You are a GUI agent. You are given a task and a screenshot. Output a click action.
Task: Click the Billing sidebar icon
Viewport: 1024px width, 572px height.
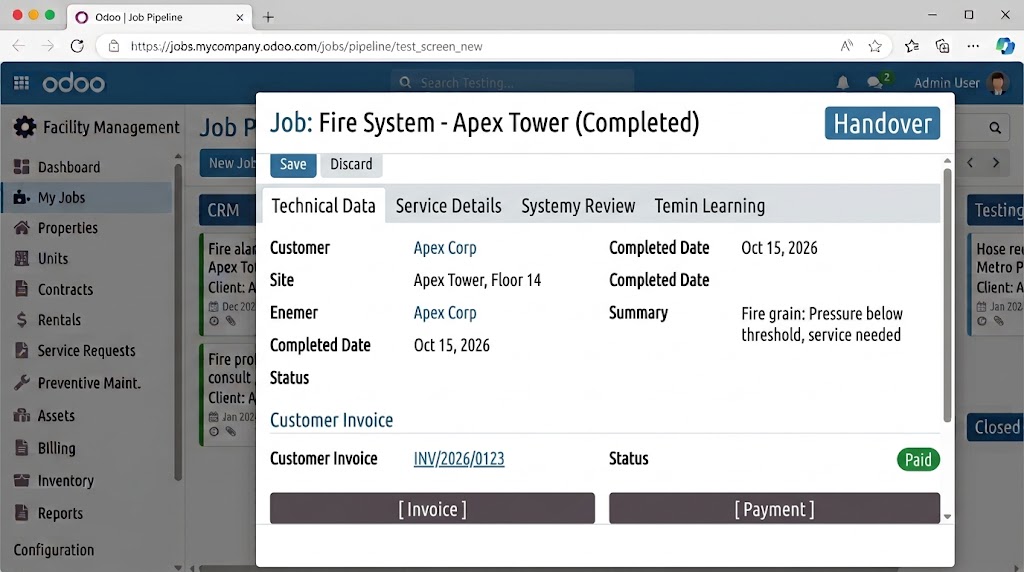pos(22,448)
